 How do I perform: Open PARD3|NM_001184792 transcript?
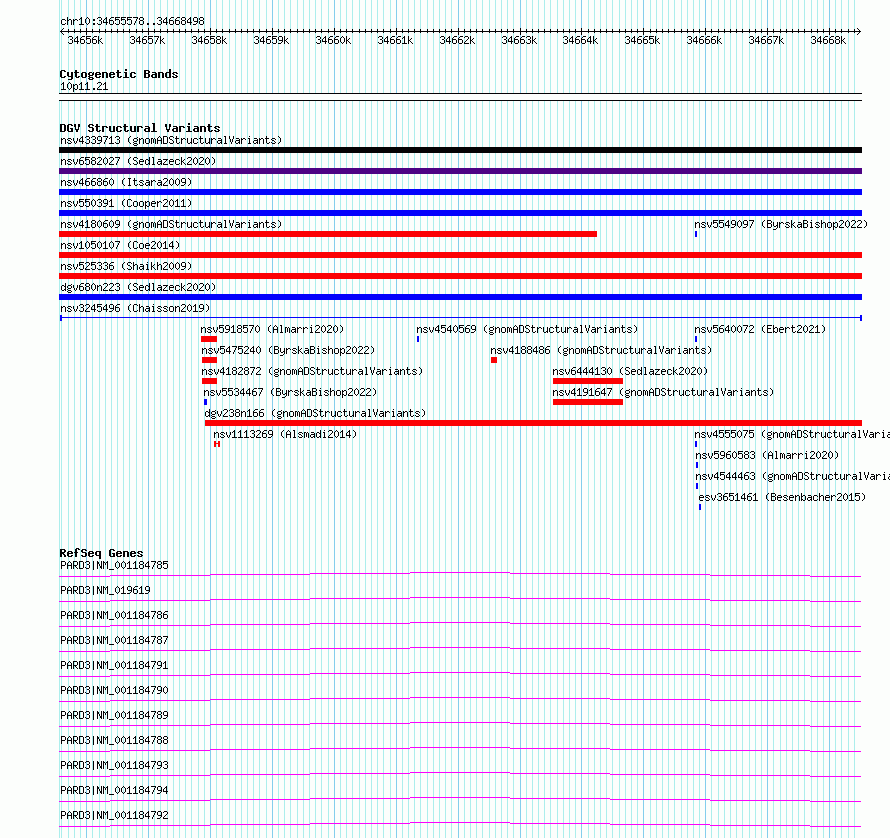114,815
